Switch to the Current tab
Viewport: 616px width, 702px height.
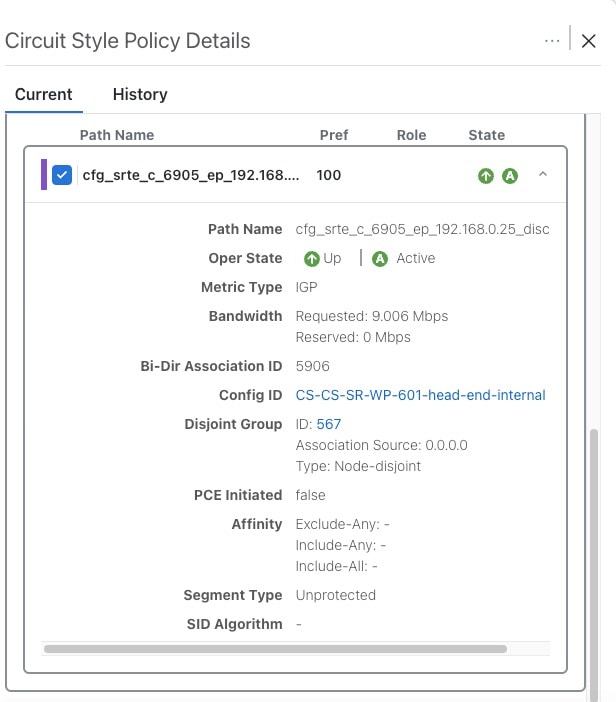[x=43, y=94]
